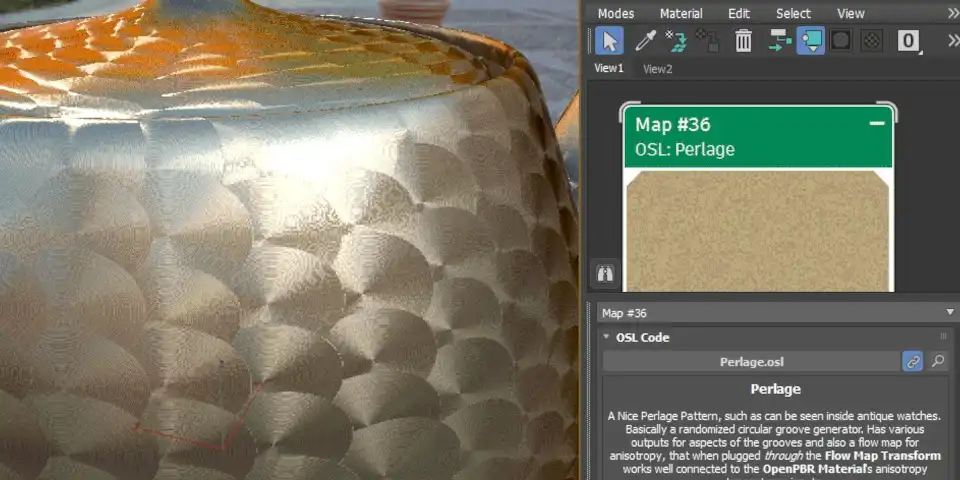Click the Move Children layout icon
960x480 pixels.
click(x=779, y=41)
